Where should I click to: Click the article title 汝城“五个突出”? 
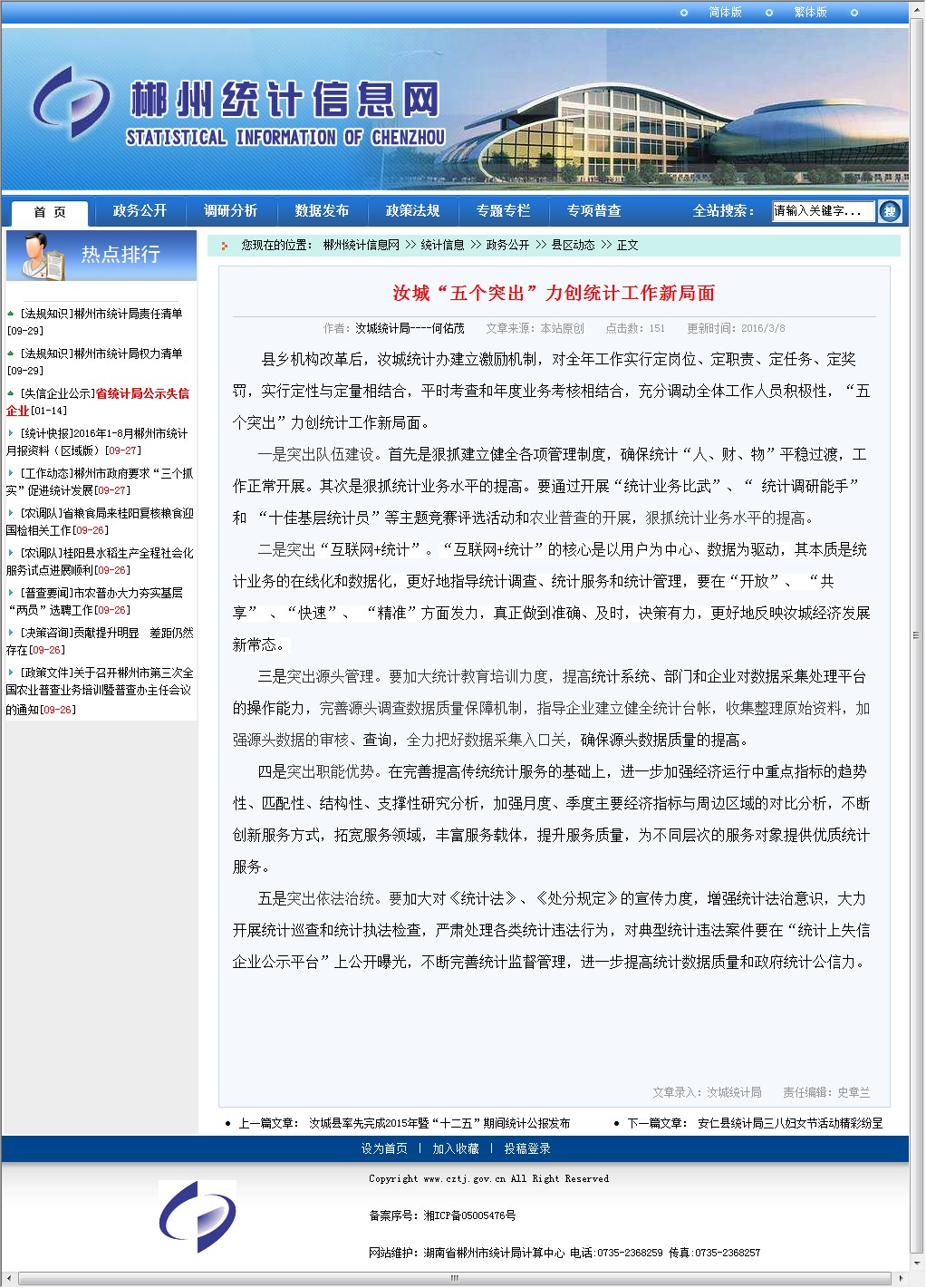pyautogui.click(x=554, y=293)
